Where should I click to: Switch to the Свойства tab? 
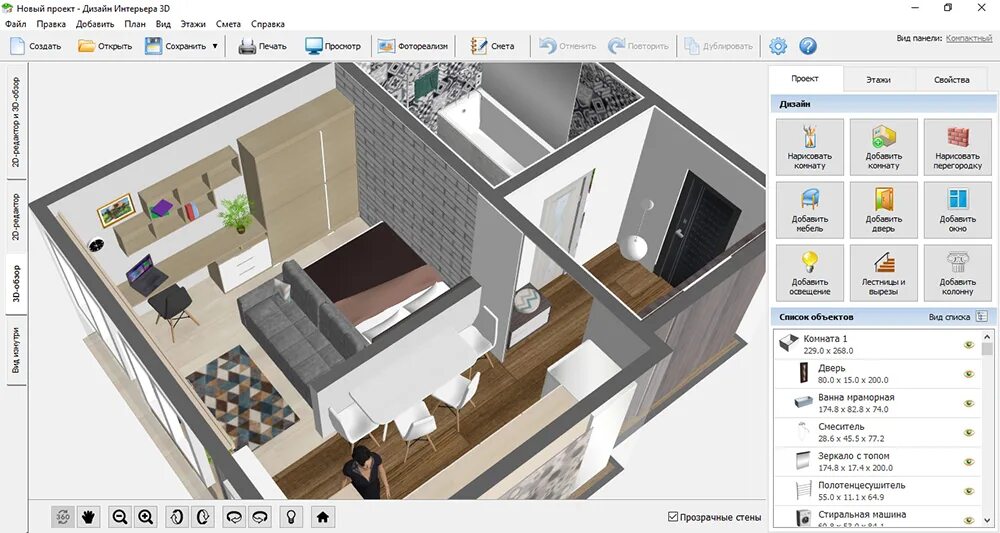pyautogui.click(x=951, y=80)
